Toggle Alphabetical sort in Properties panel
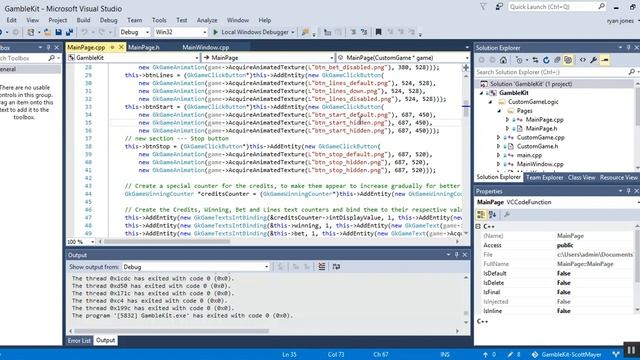This screenshot has height=360, width=640. pyautogui.click(x=493, y=215)
